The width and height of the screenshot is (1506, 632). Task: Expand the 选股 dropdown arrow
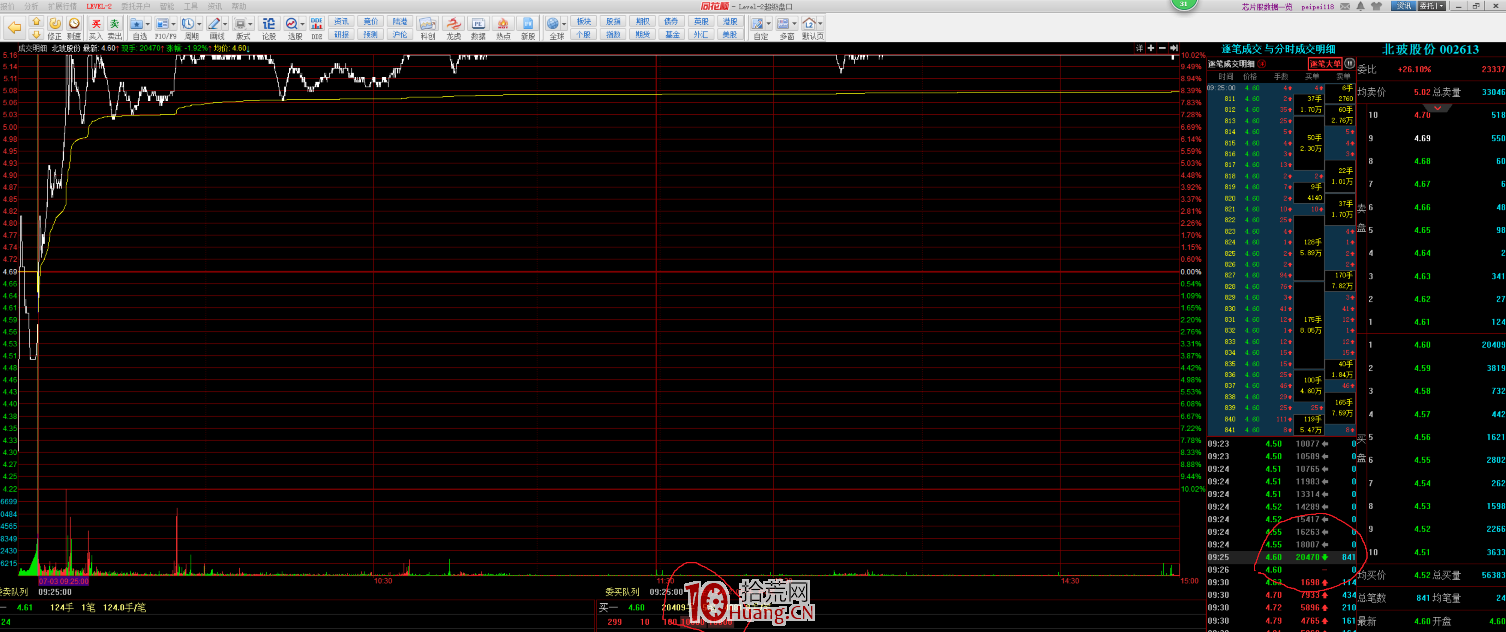coord(302,24)
